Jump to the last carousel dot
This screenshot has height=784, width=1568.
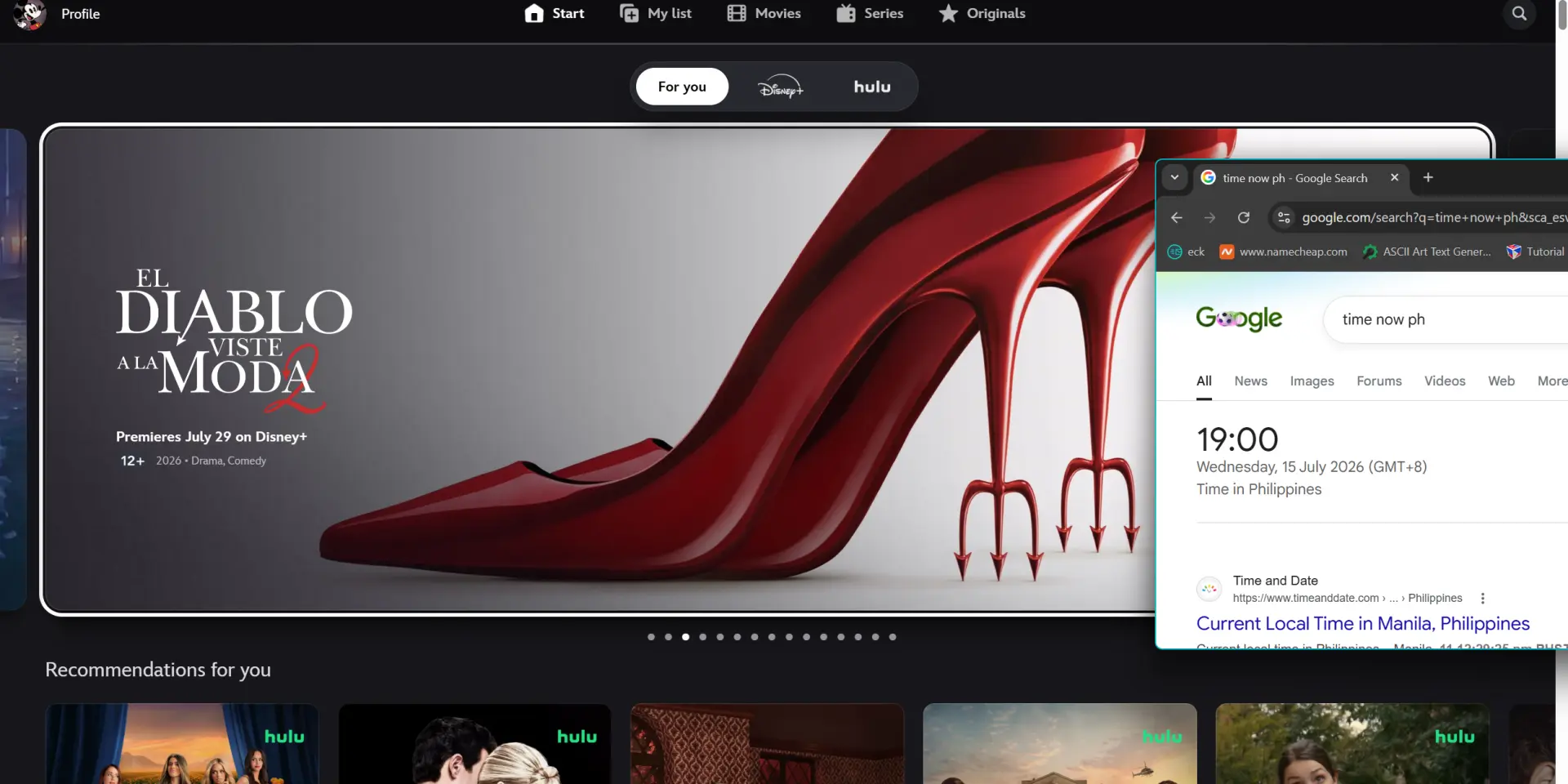click(x=893, y=637)
